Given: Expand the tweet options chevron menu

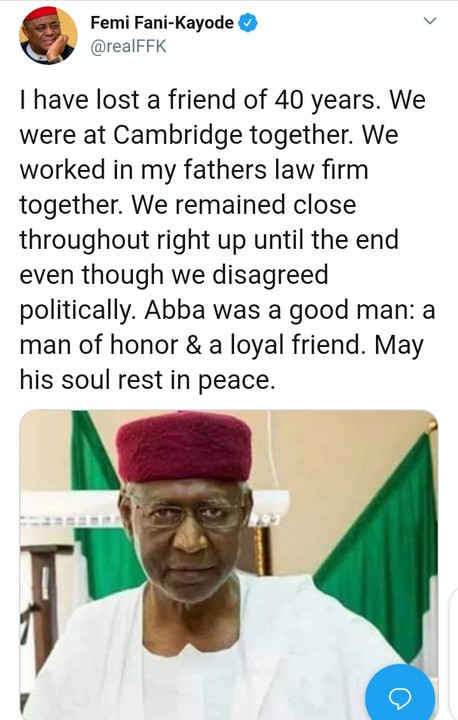Looking at the screenshot, I should 430,21.
